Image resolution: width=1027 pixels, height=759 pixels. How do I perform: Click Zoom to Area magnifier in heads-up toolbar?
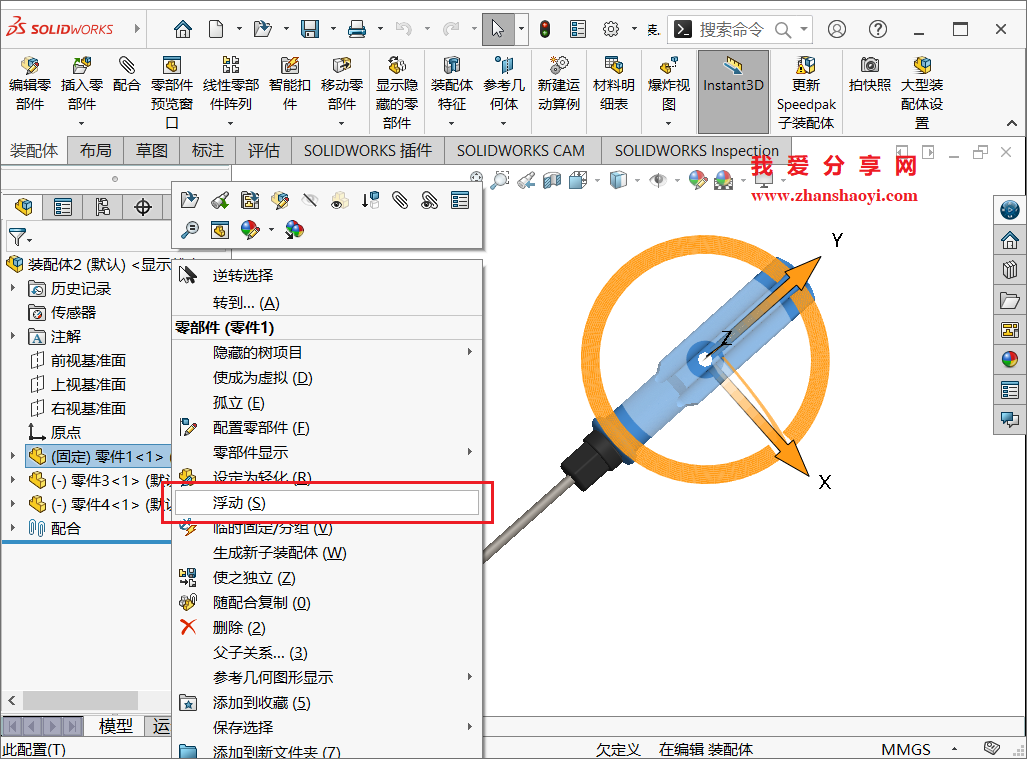500,179
